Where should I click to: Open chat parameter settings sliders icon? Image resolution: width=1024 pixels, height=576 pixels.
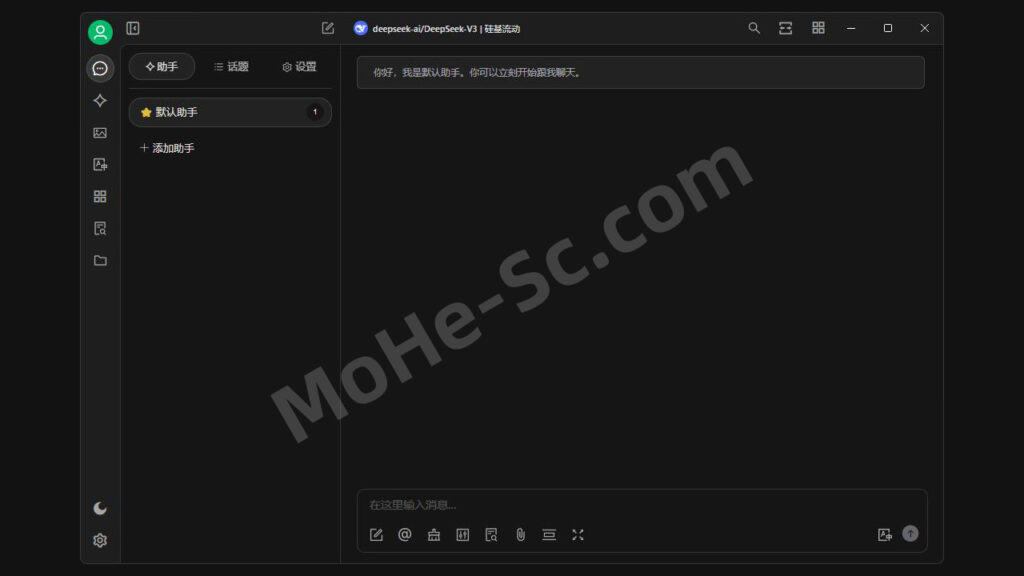click(x=462, y=535)
